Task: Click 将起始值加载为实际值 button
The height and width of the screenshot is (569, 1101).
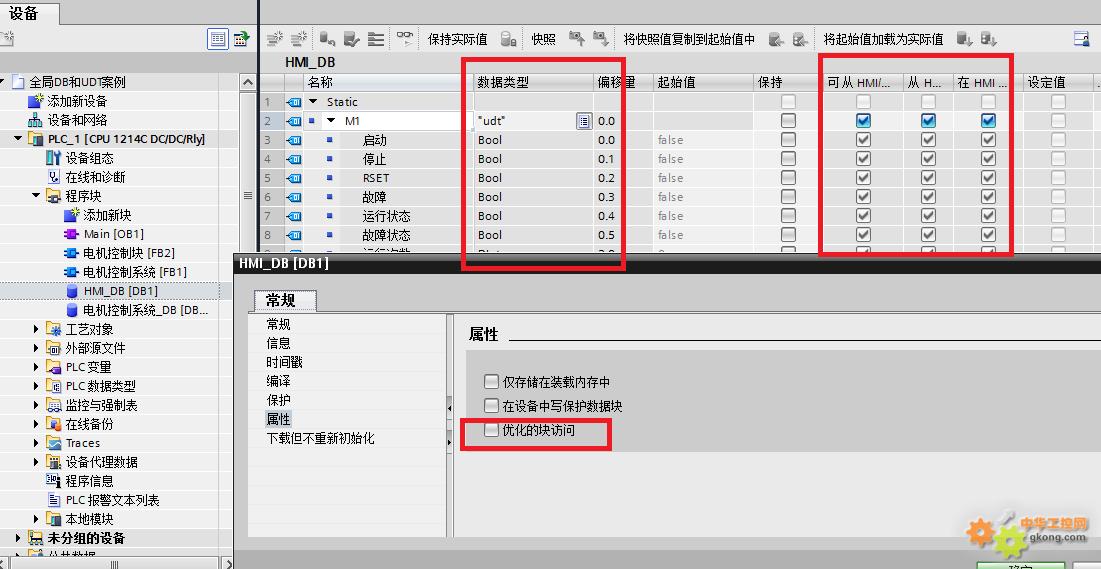Action: tap(883, 39)
